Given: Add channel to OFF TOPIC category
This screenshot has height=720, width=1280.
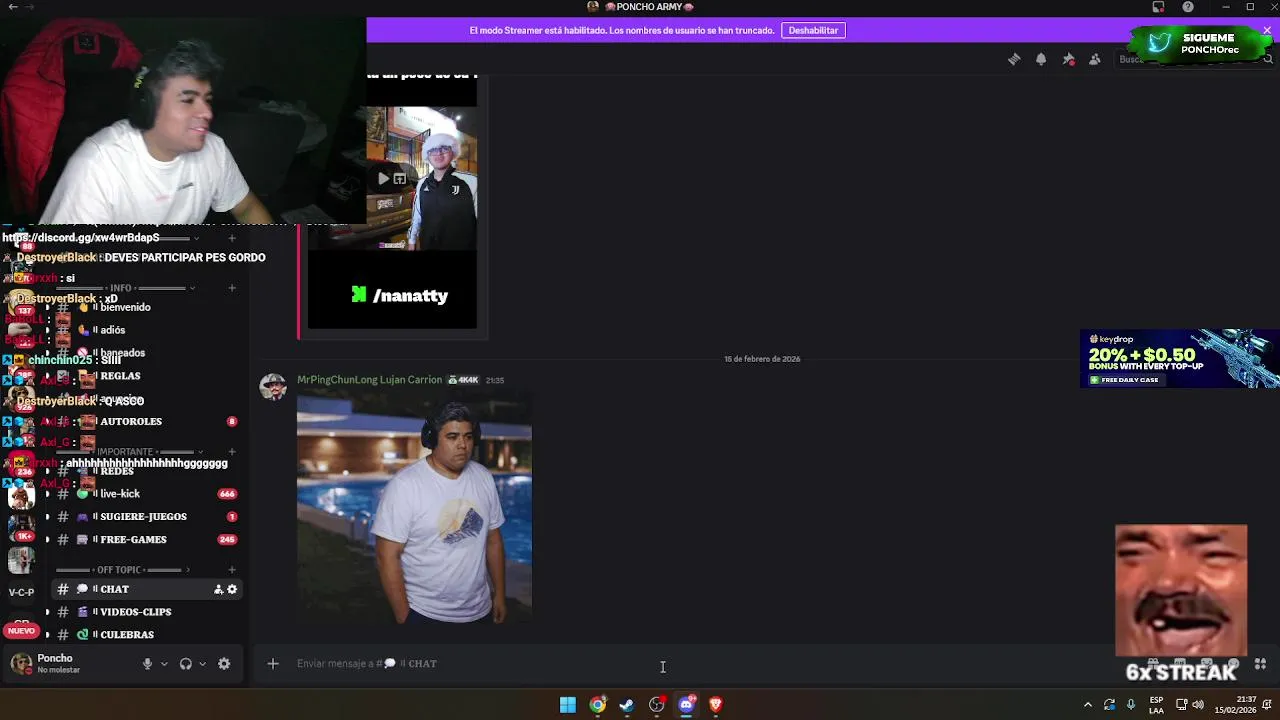Looking at the screenshot, I should point(232,570).
